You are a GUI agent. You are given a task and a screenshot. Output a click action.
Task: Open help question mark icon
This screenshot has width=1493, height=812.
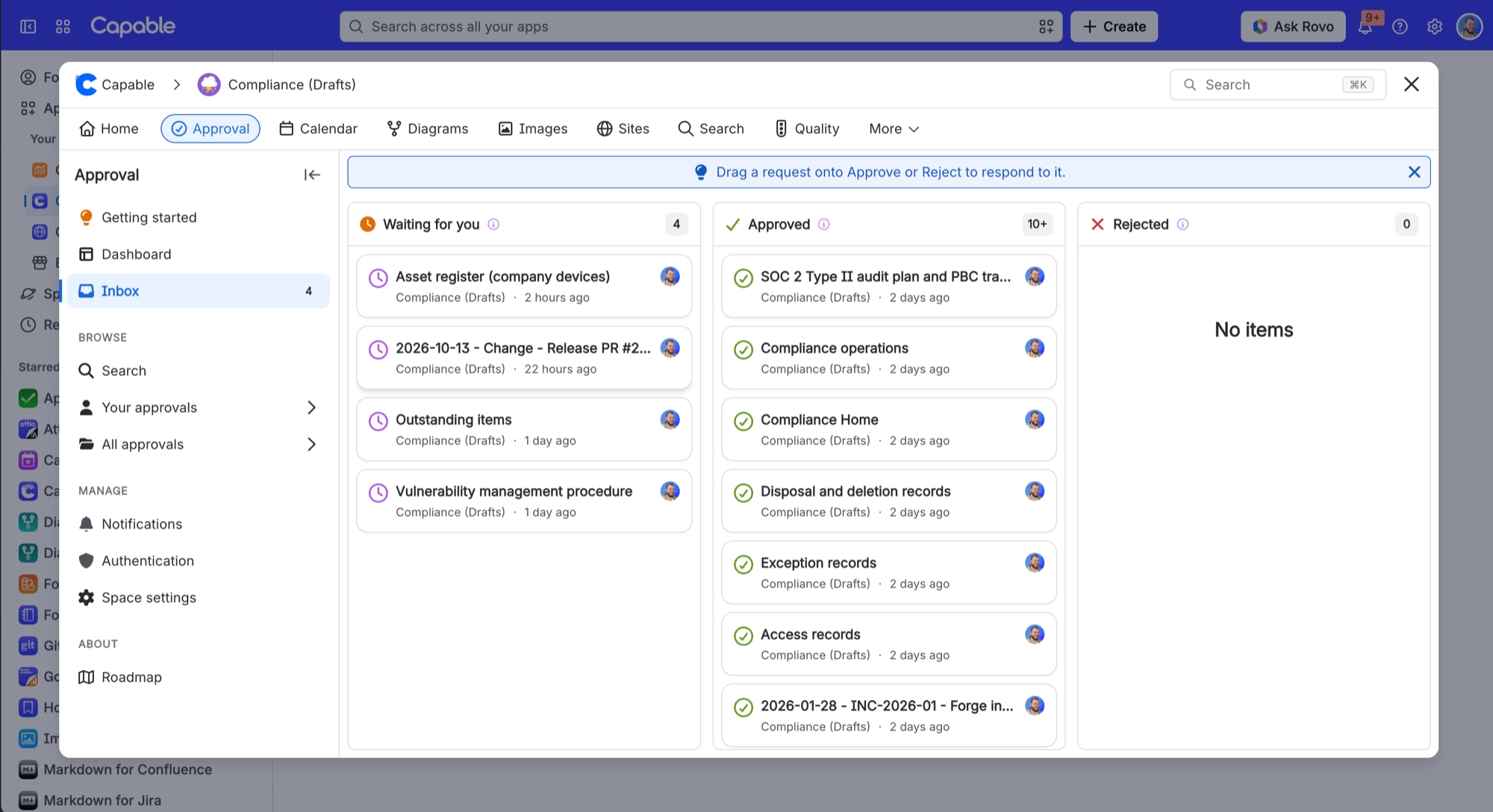point(1400,27)
